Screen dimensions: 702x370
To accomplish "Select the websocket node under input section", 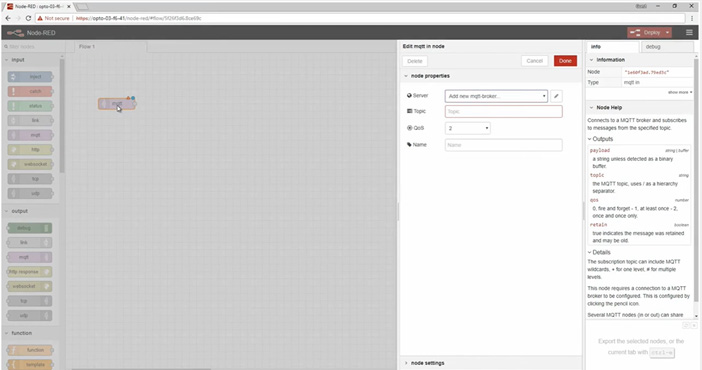I will [30, 164].
